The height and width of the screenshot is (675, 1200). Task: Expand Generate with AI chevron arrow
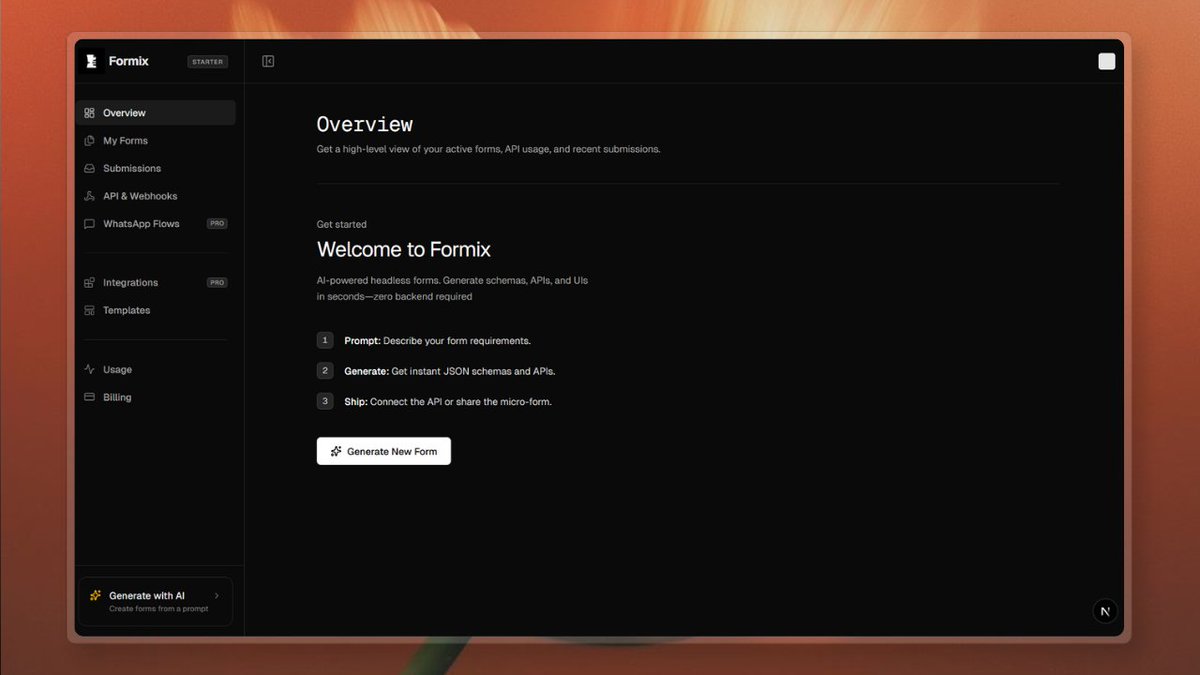tap(217, 595)
